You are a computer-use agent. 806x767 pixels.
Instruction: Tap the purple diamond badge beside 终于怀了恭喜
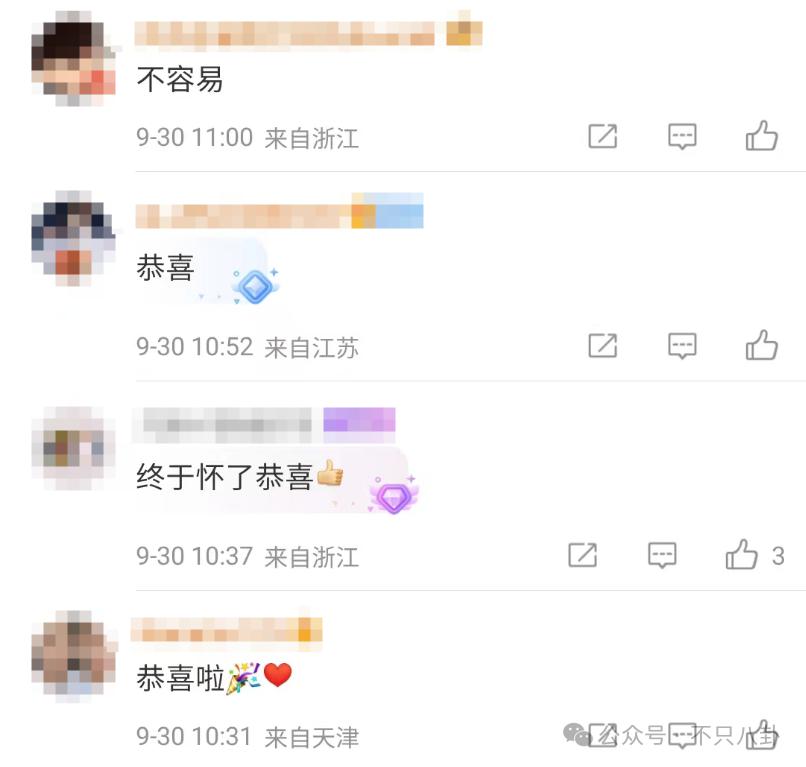tap(394, 496)
